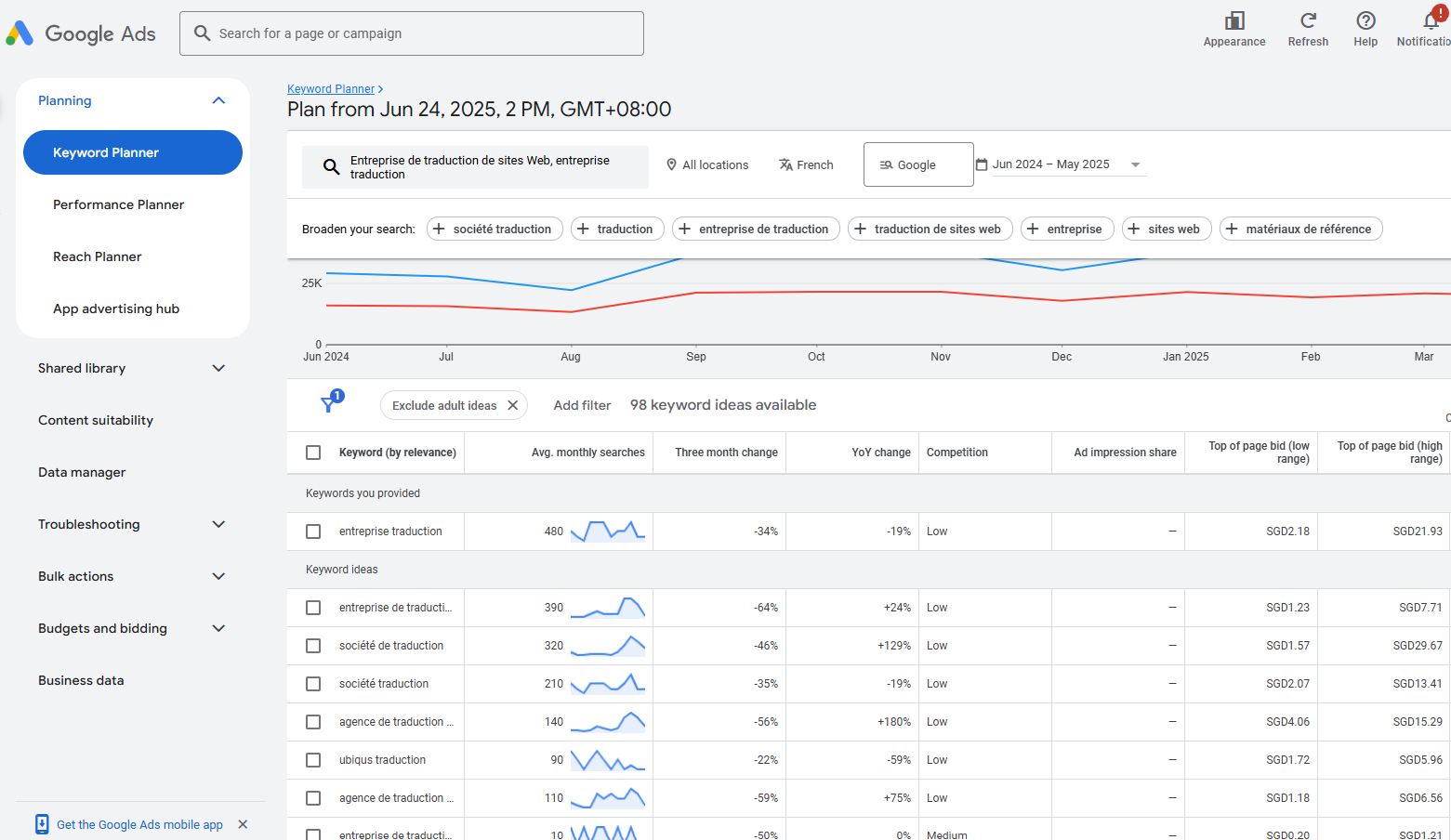Open Performance Planner from sidebar

point(118,204)
